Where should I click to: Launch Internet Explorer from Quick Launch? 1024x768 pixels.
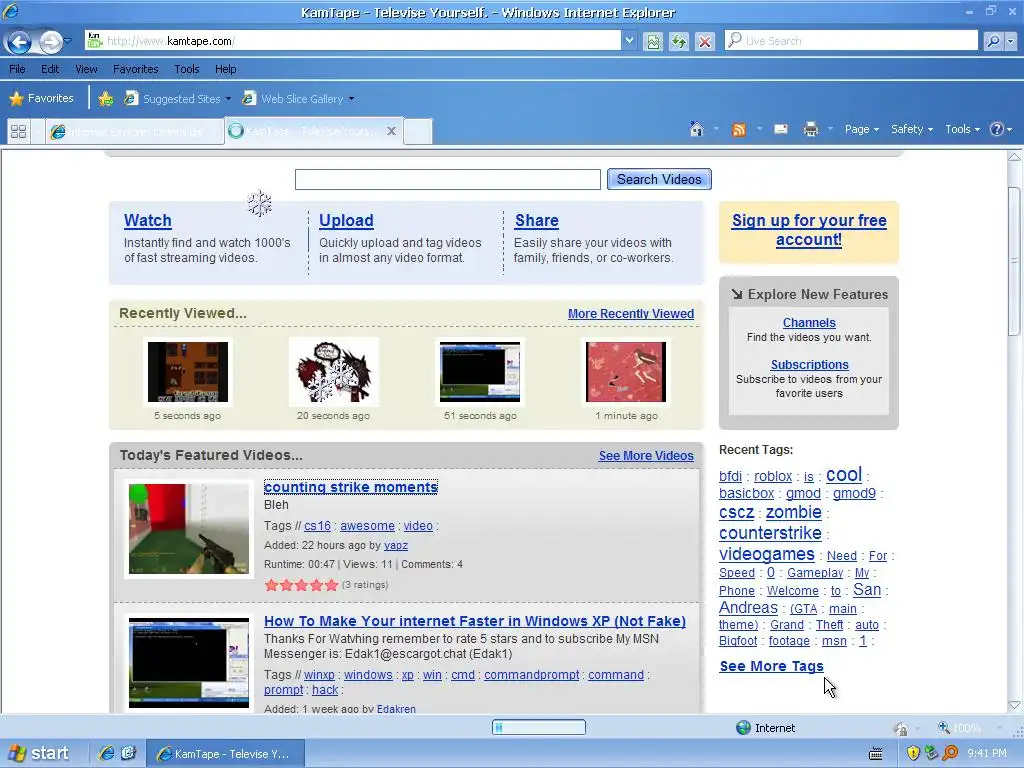coord(106,754)
